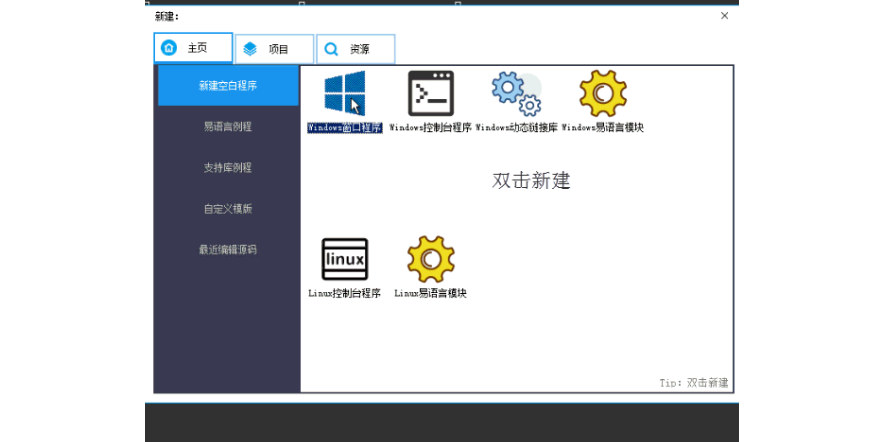Click the magnifier icon on 资源 tab
The width and height of the screenshot is (884, 442).
pos(331,49)
